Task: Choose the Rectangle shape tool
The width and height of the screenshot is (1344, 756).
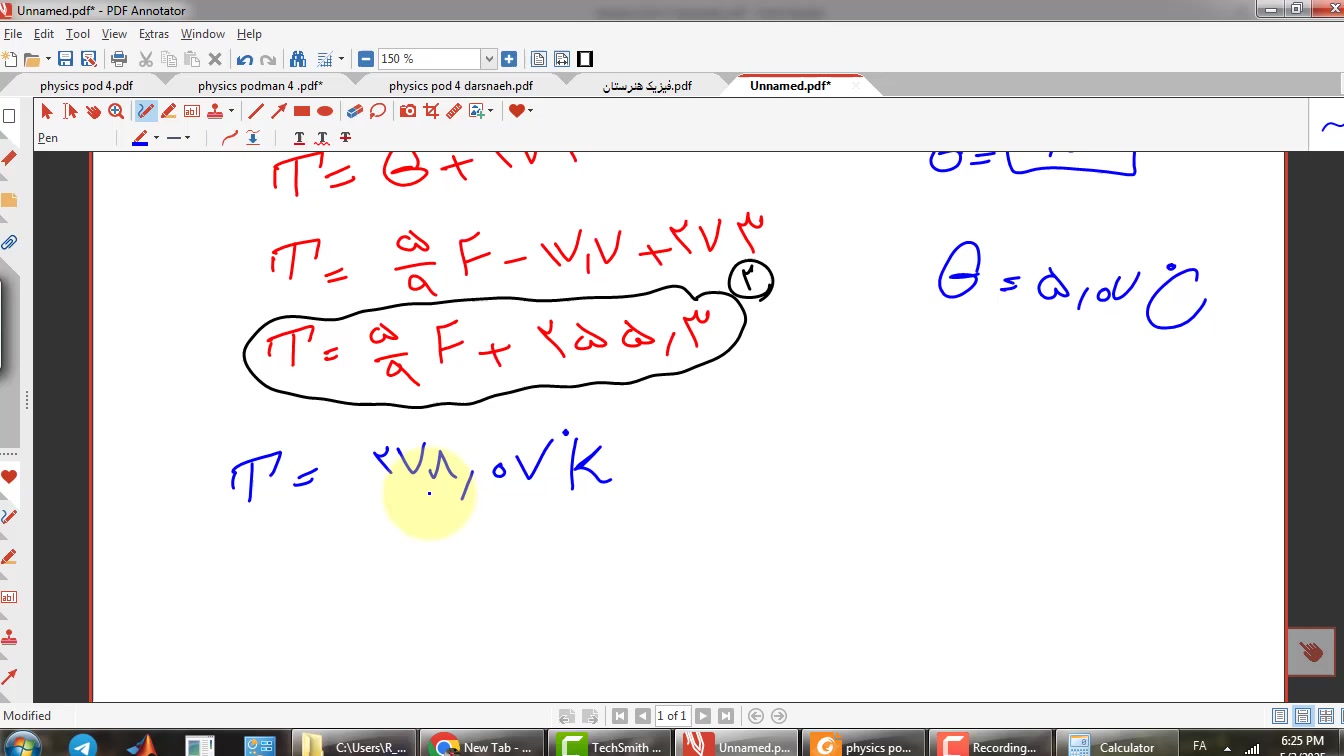Action: [x=302, y=111]
